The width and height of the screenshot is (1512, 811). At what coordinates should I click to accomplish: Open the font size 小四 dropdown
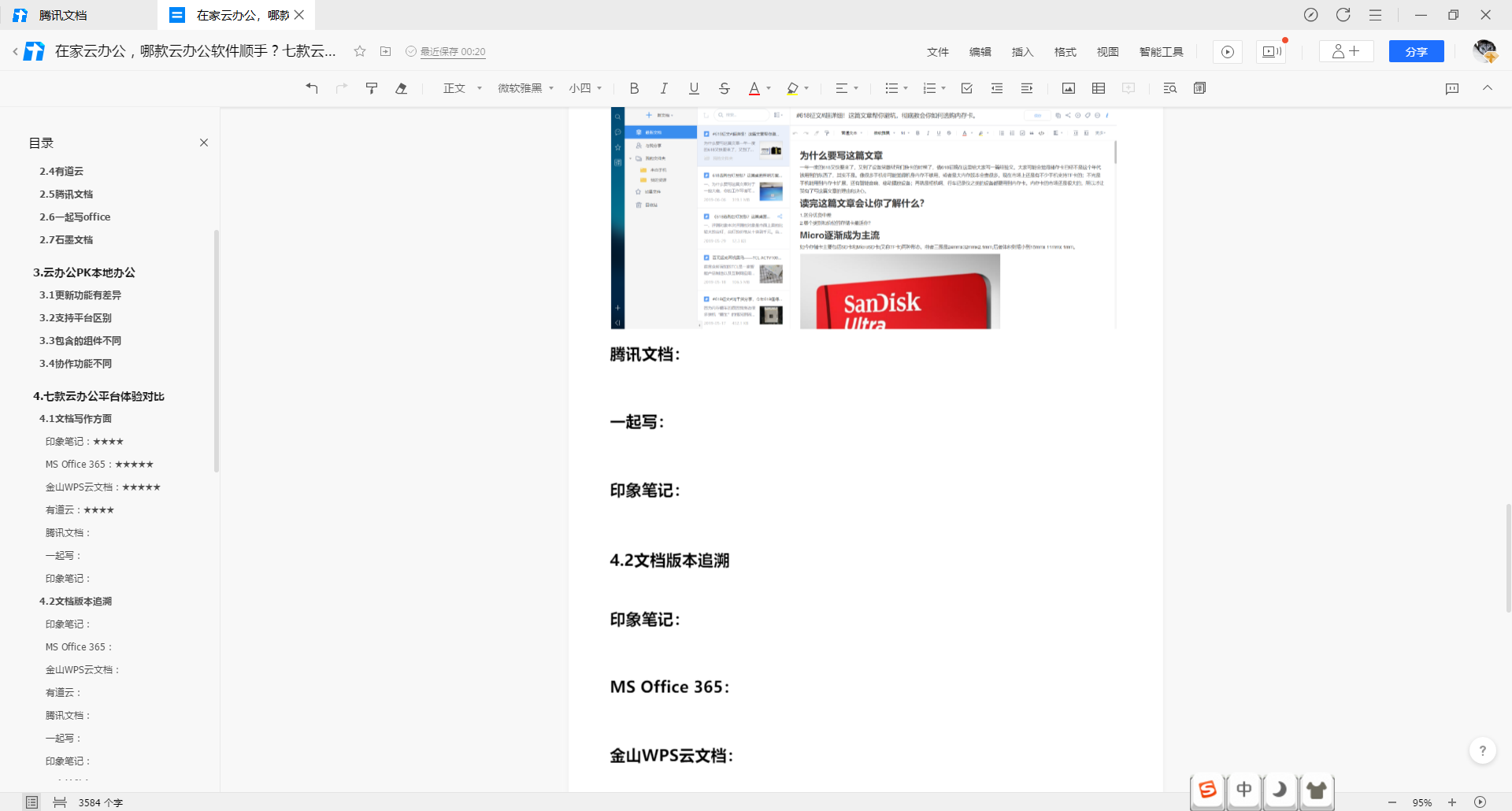tap(585, 88)
